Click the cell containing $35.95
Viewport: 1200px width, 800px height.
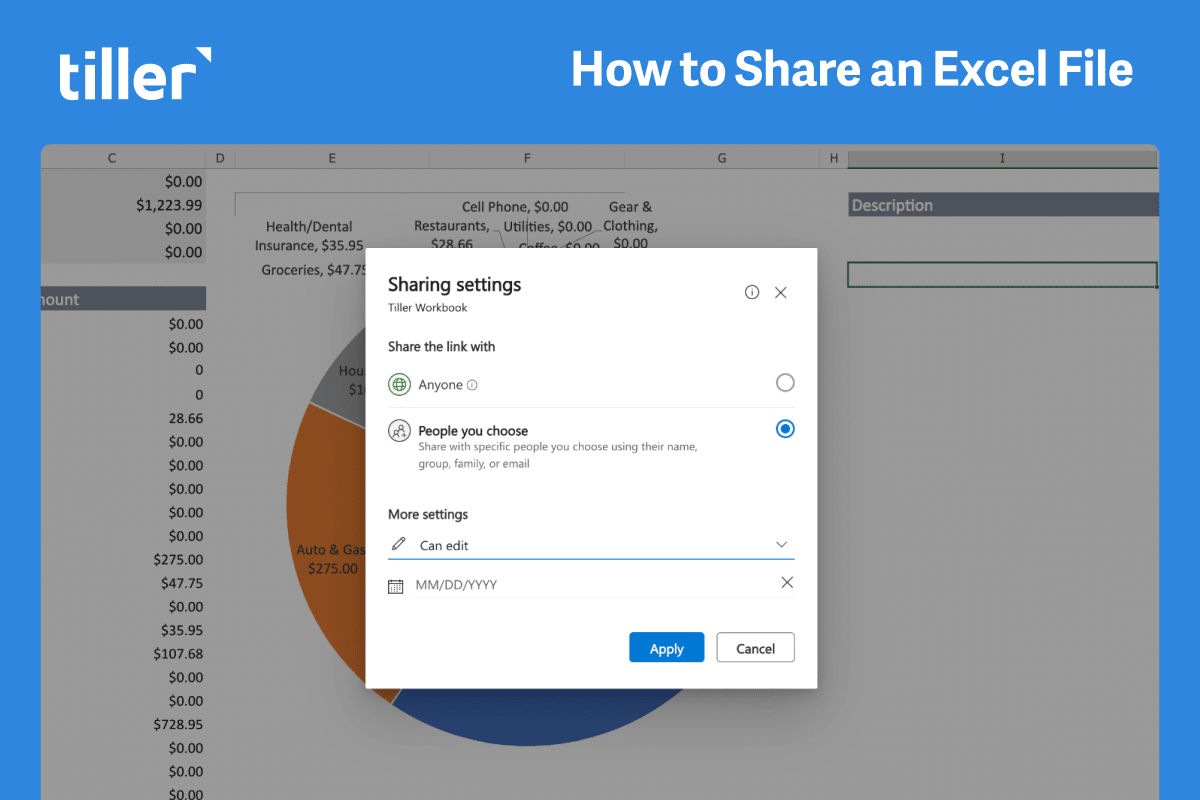pyautogui.click(x=123, y=630)
